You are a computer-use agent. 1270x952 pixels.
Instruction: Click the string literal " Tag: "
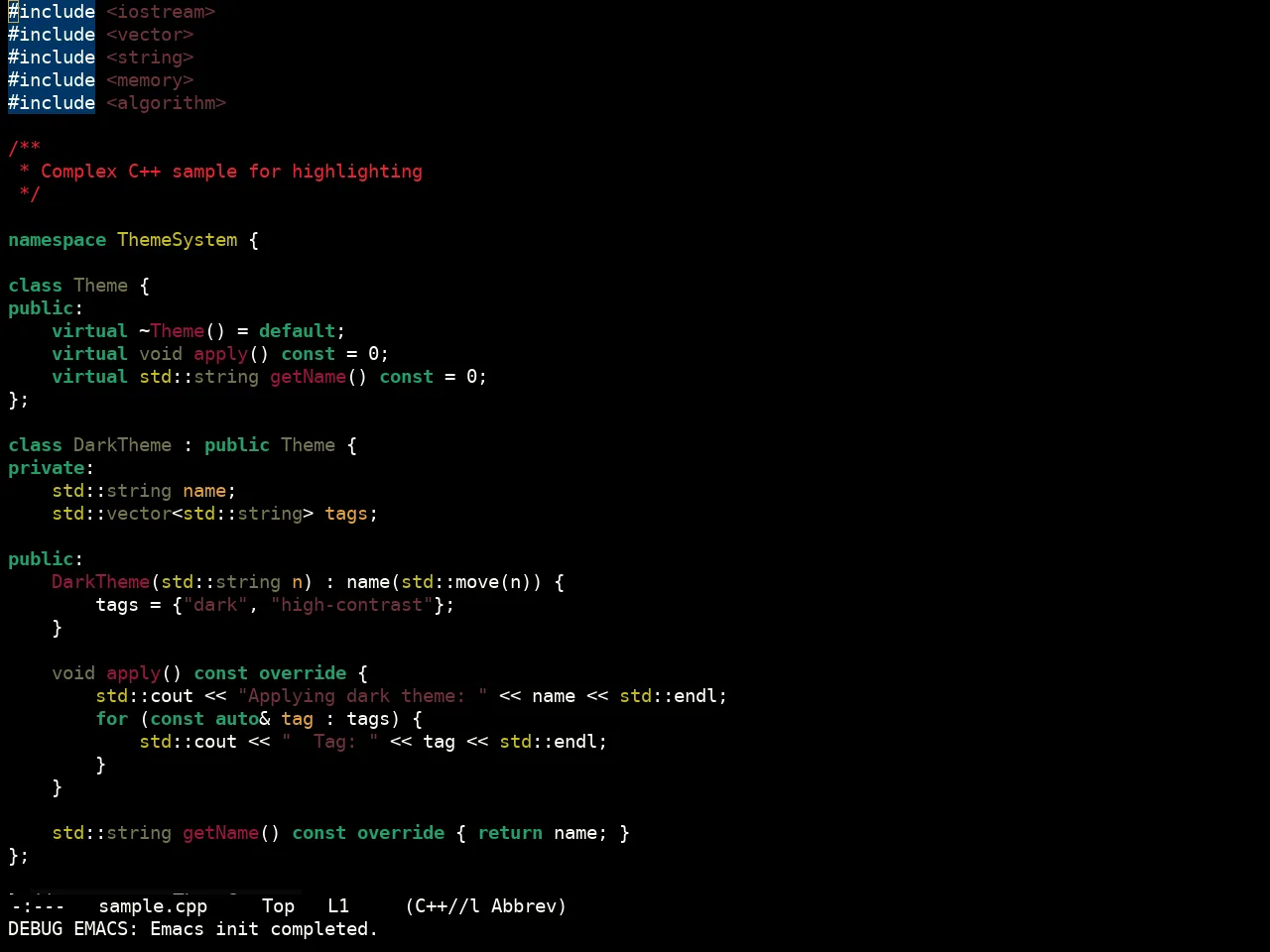330,742
